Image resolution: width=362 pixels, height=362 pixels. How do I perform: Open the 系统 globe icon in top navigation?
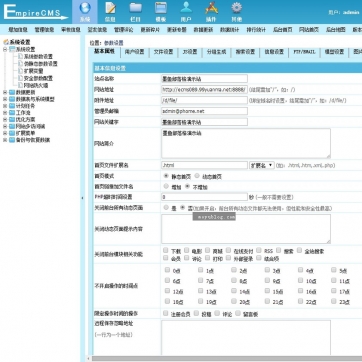point(85,8)
